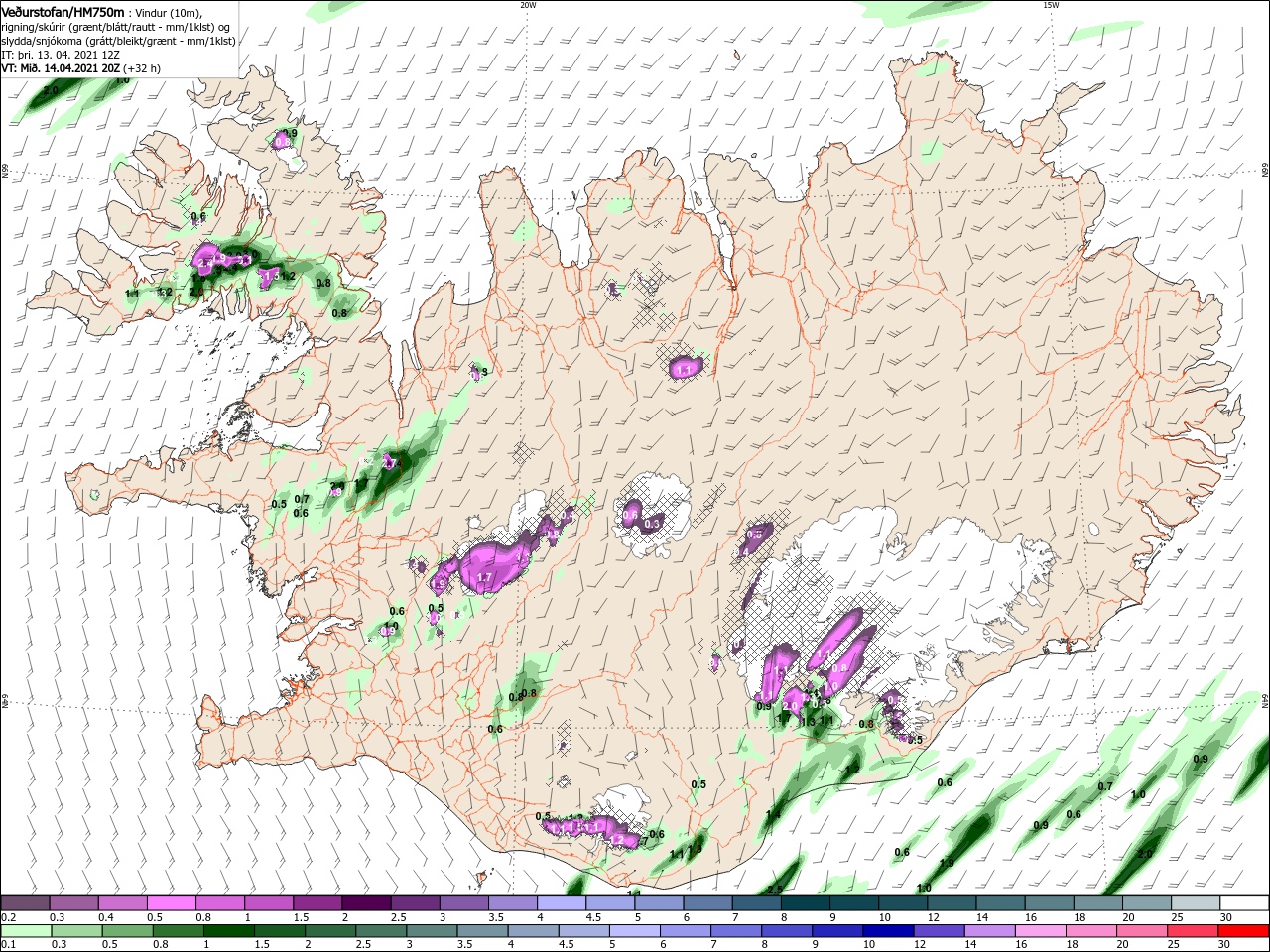Click the 'rigning/skúrir' legend description line
Viewport: 1270px width, 952px height.
pyautogui.click(x=117, y=26)
